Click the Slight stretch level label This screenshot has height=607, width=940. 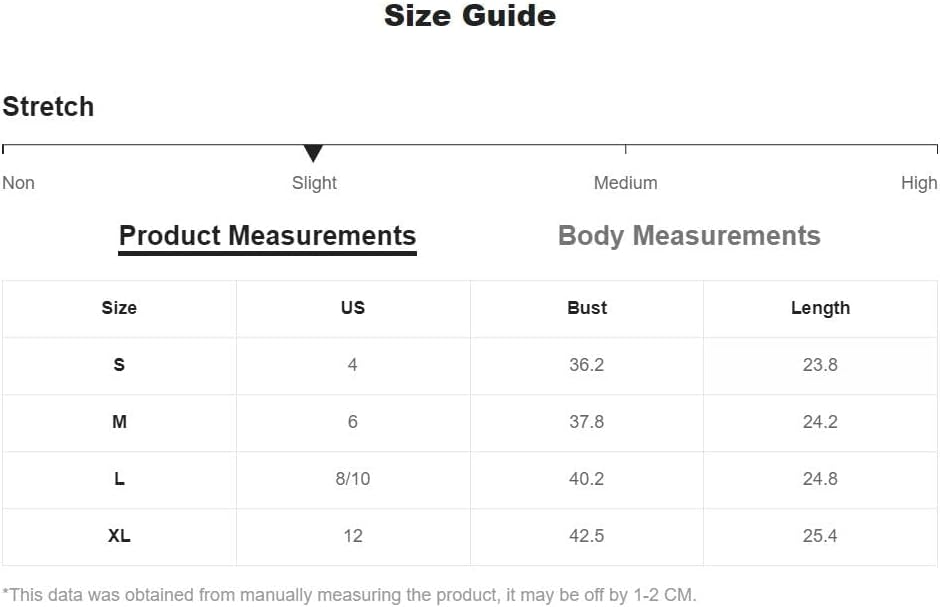click(314, 183)
